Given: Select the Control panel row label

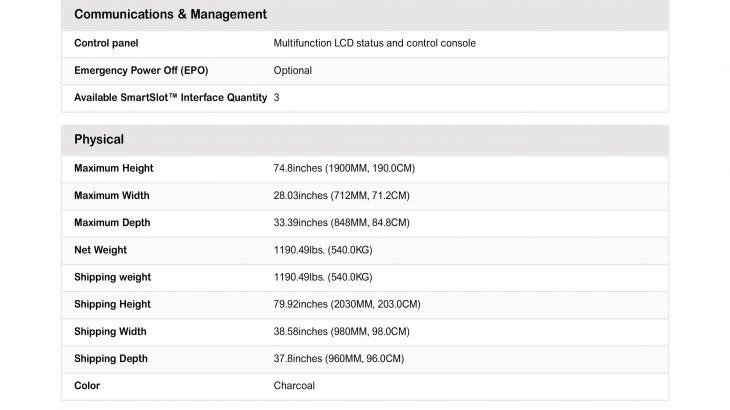Looking at the screenshot, I should point(106,43).
